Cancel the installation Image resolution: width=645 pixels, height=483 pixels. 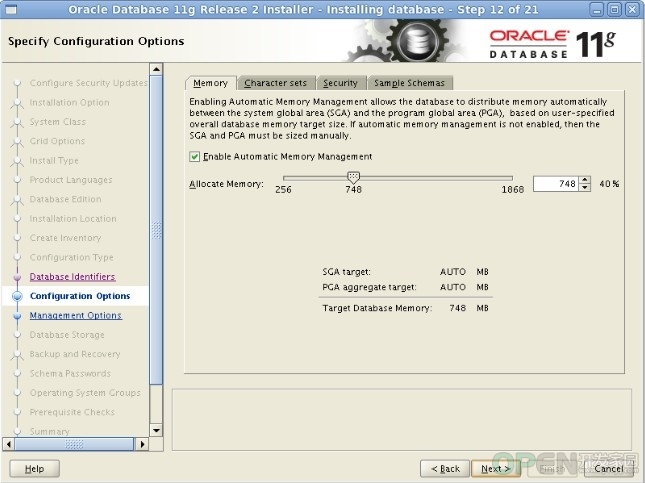pos(608,469)
